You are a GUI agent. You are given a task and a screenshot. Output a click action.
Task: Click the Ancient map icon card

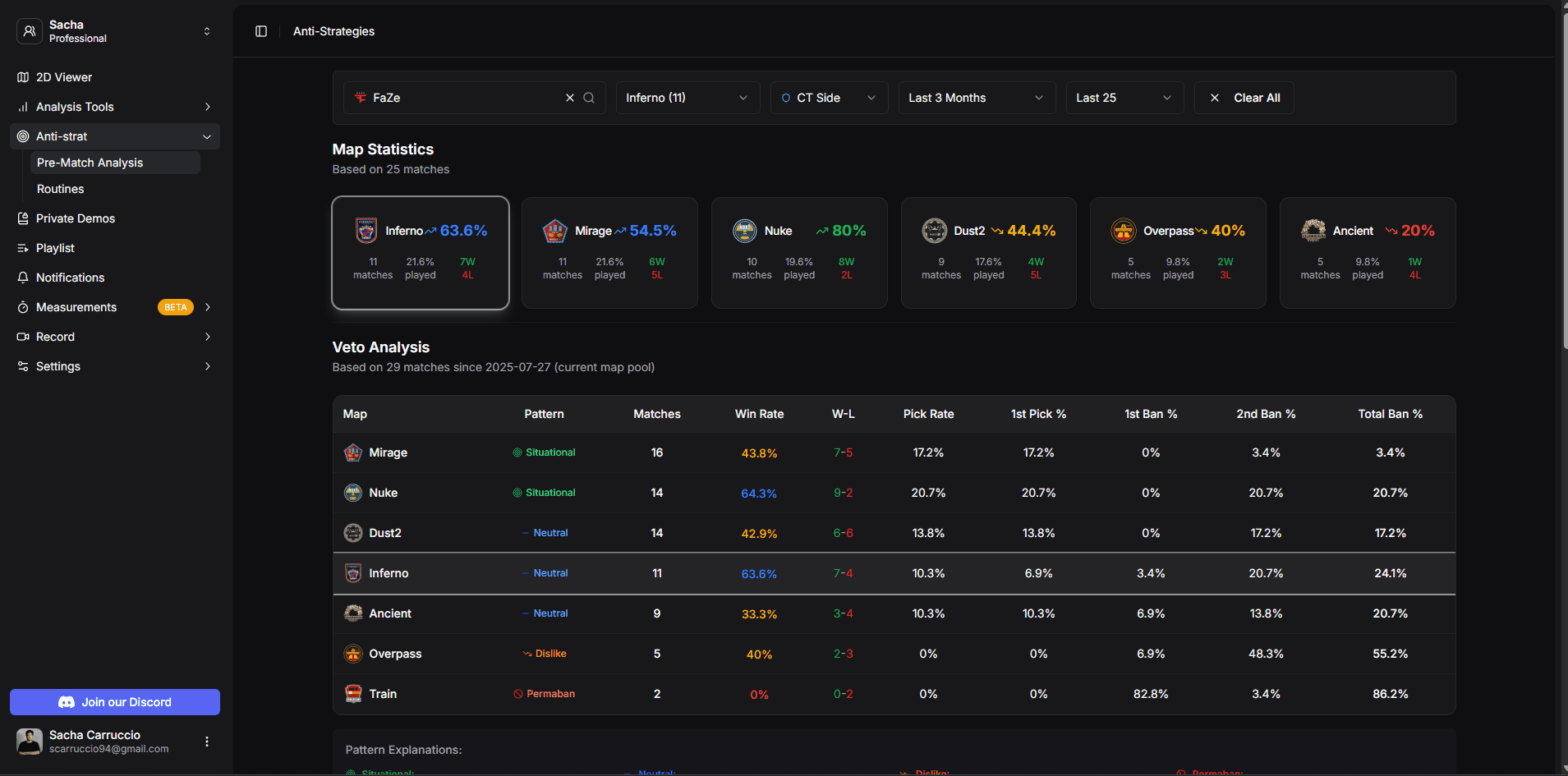1314,231
